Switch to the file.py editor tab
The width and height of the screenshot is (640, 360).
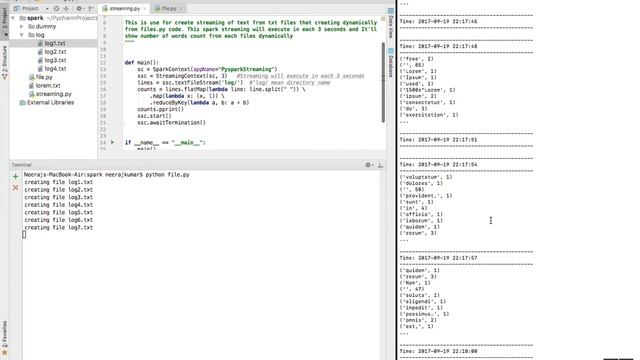coord(169,9)
